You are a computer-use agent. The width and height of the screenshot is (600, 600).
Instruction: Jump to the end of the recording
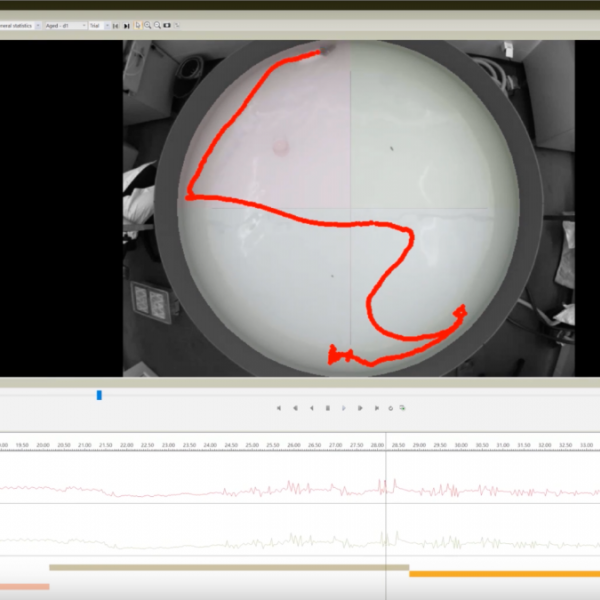tap(377, 408)
